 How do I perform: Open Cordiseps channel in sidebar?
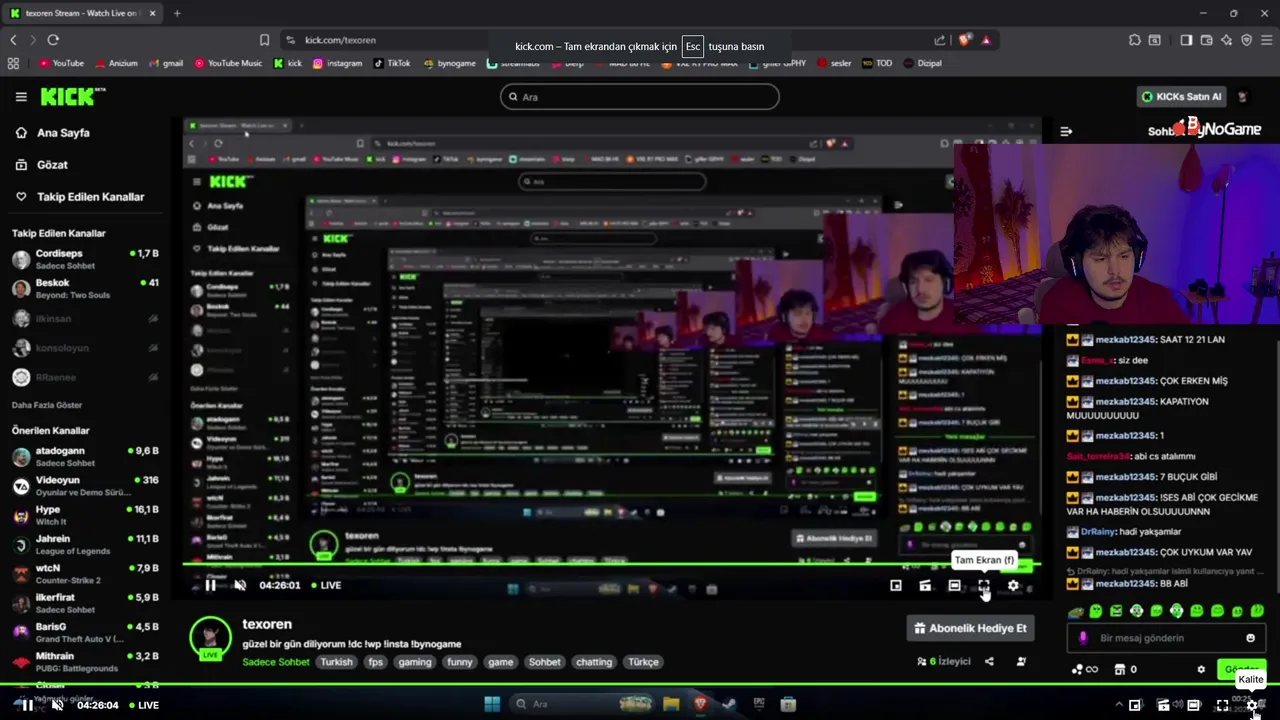coord(85,260)
